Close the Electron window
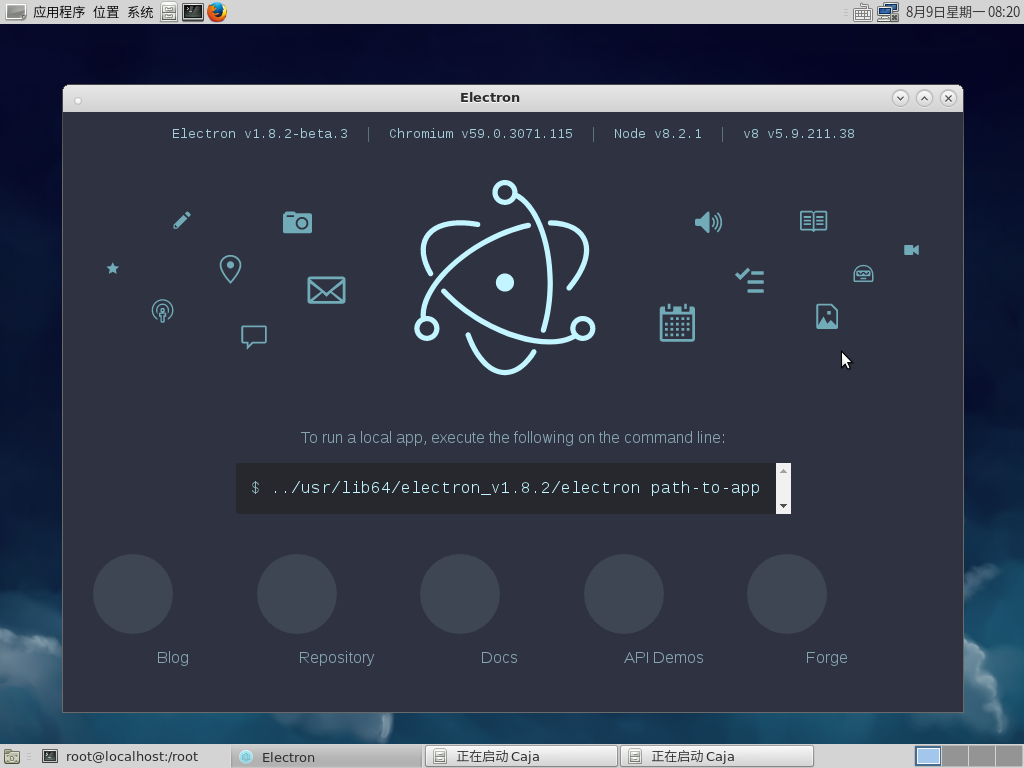Image resolution: width=1024 pixels, height=768 pixels. coord(948,98)
